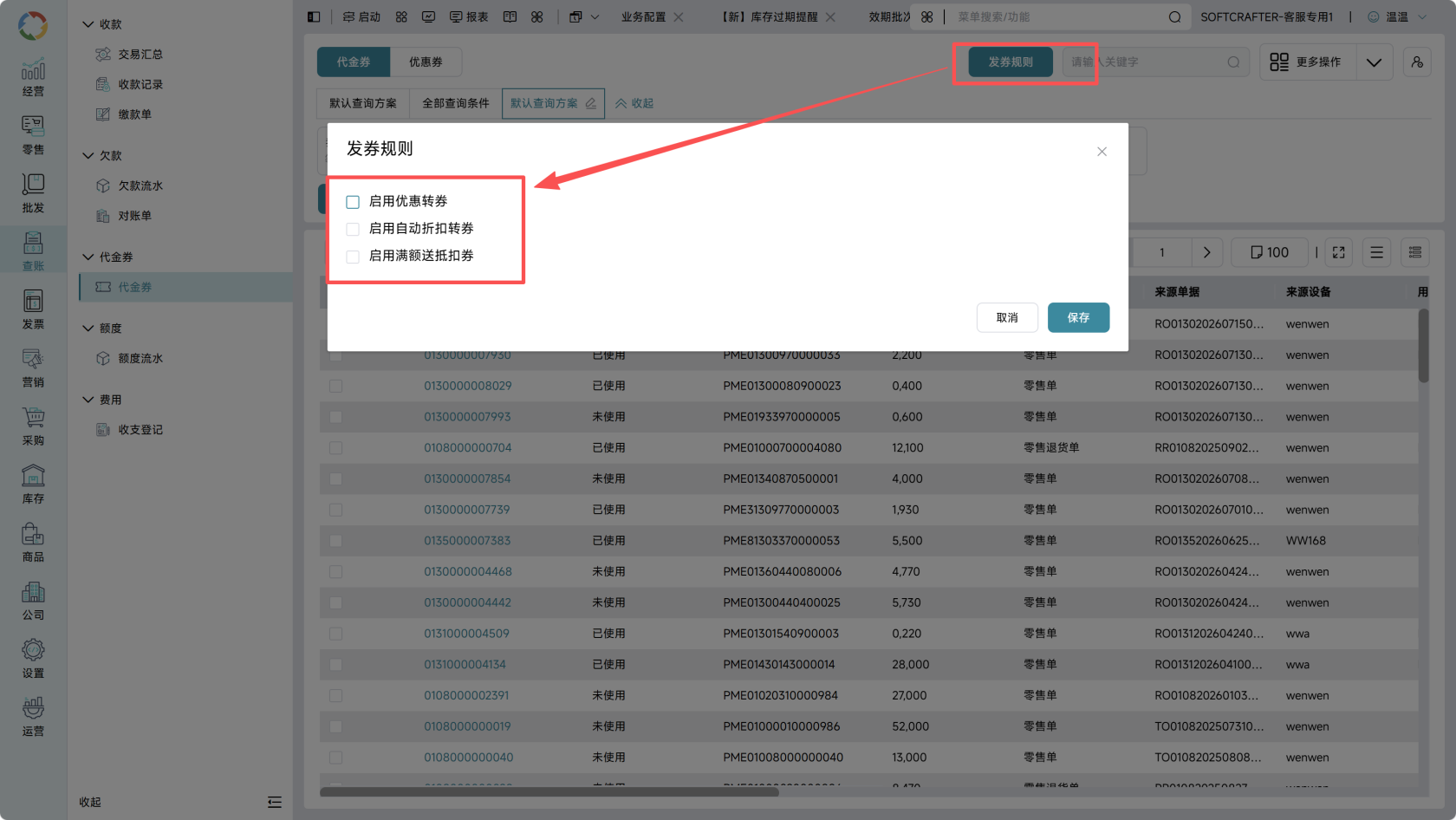
Task: Select row checkbox for 0130000007993
Action: (x=335, y=417)
